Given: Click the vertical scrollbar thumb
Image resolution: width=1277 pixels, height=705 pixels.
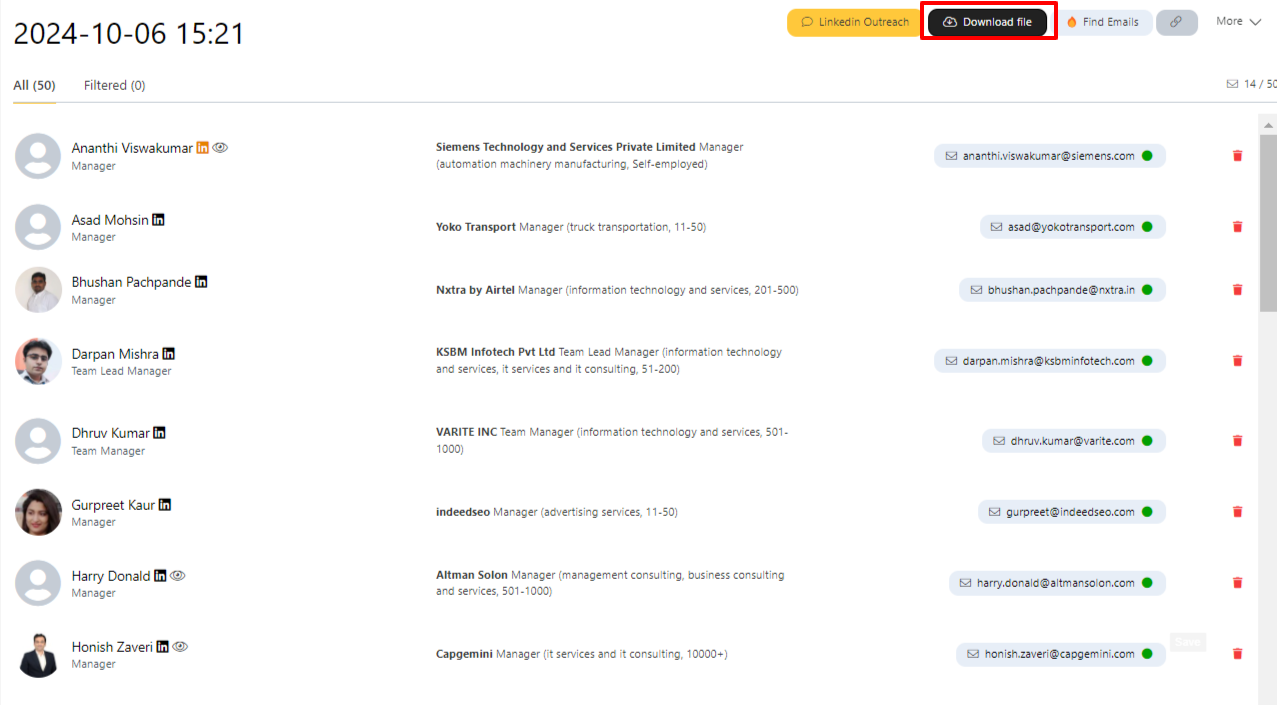Looking at the screenshot, I should (1268, 223).
